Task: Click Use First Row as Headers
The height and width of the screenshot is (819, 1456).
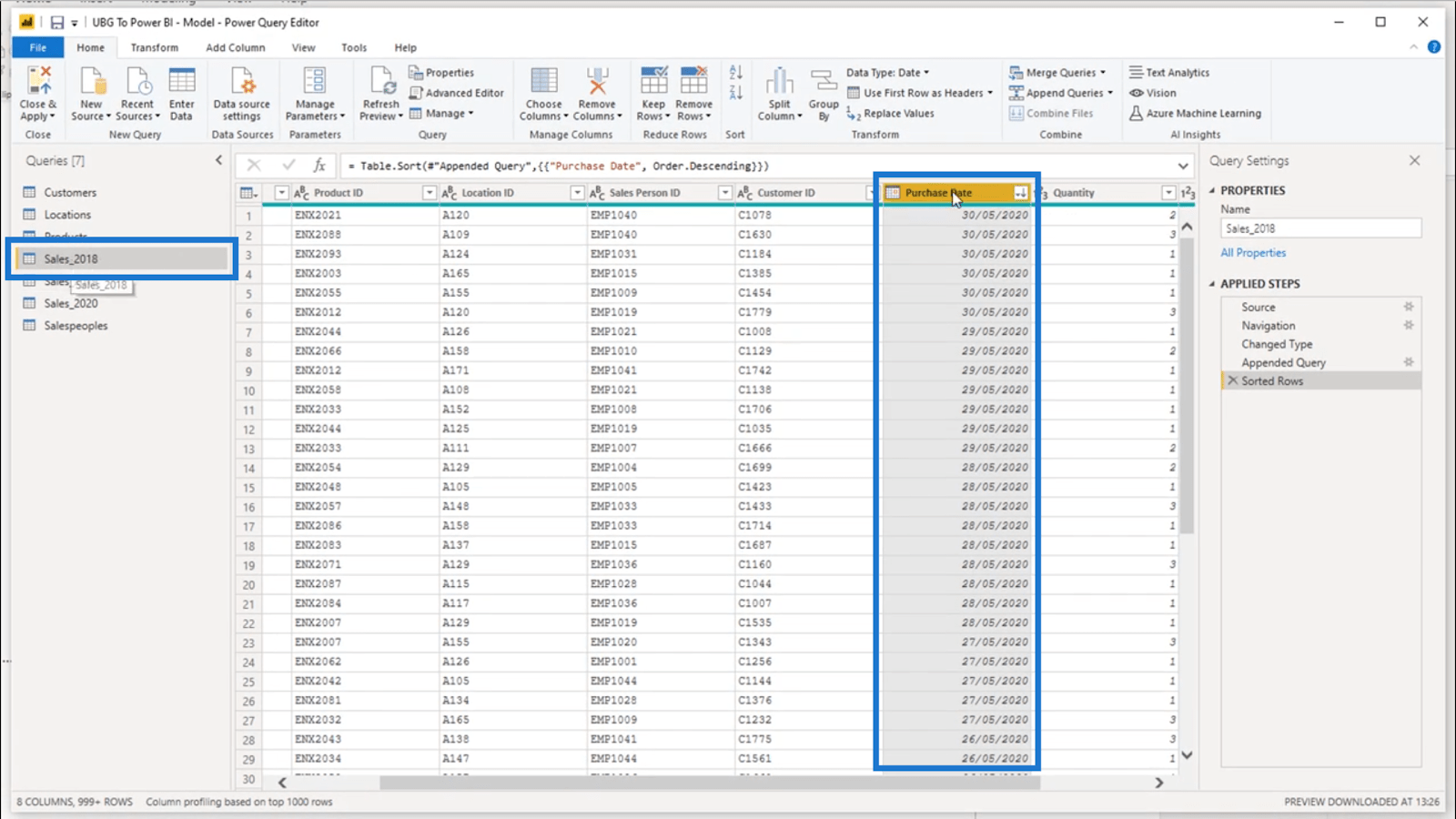Action: [920, 93]
